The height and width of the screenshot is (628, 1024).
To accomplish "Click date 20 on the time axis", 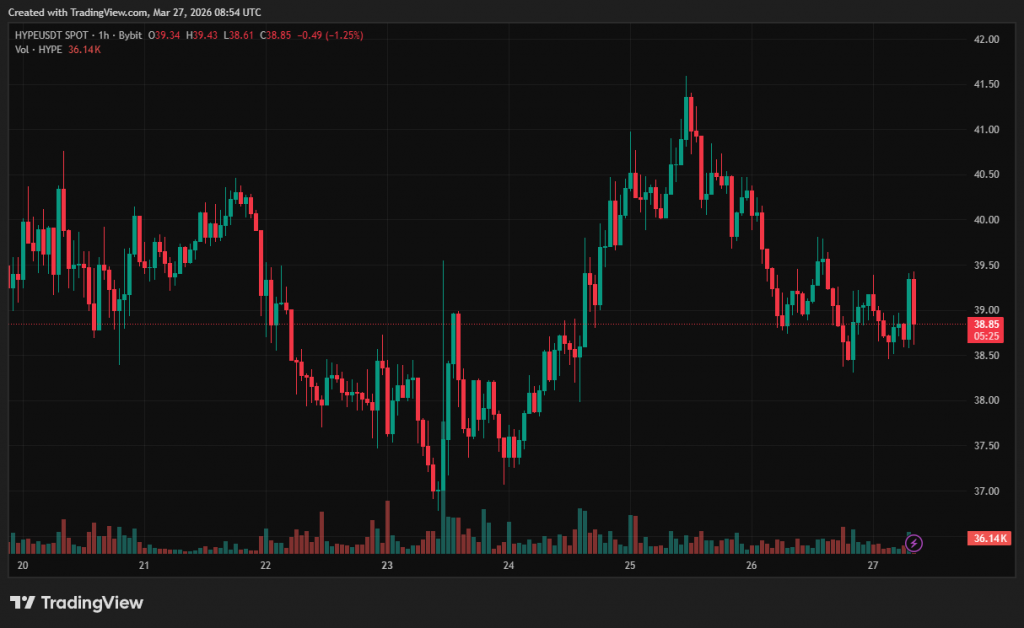I will (x=23, y=566).
